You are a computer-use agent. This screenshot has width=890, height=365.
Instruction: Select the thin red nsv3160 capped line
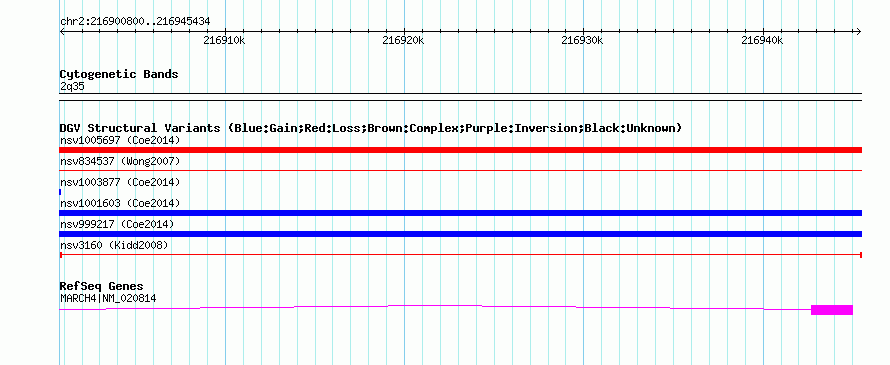(460, 255)
